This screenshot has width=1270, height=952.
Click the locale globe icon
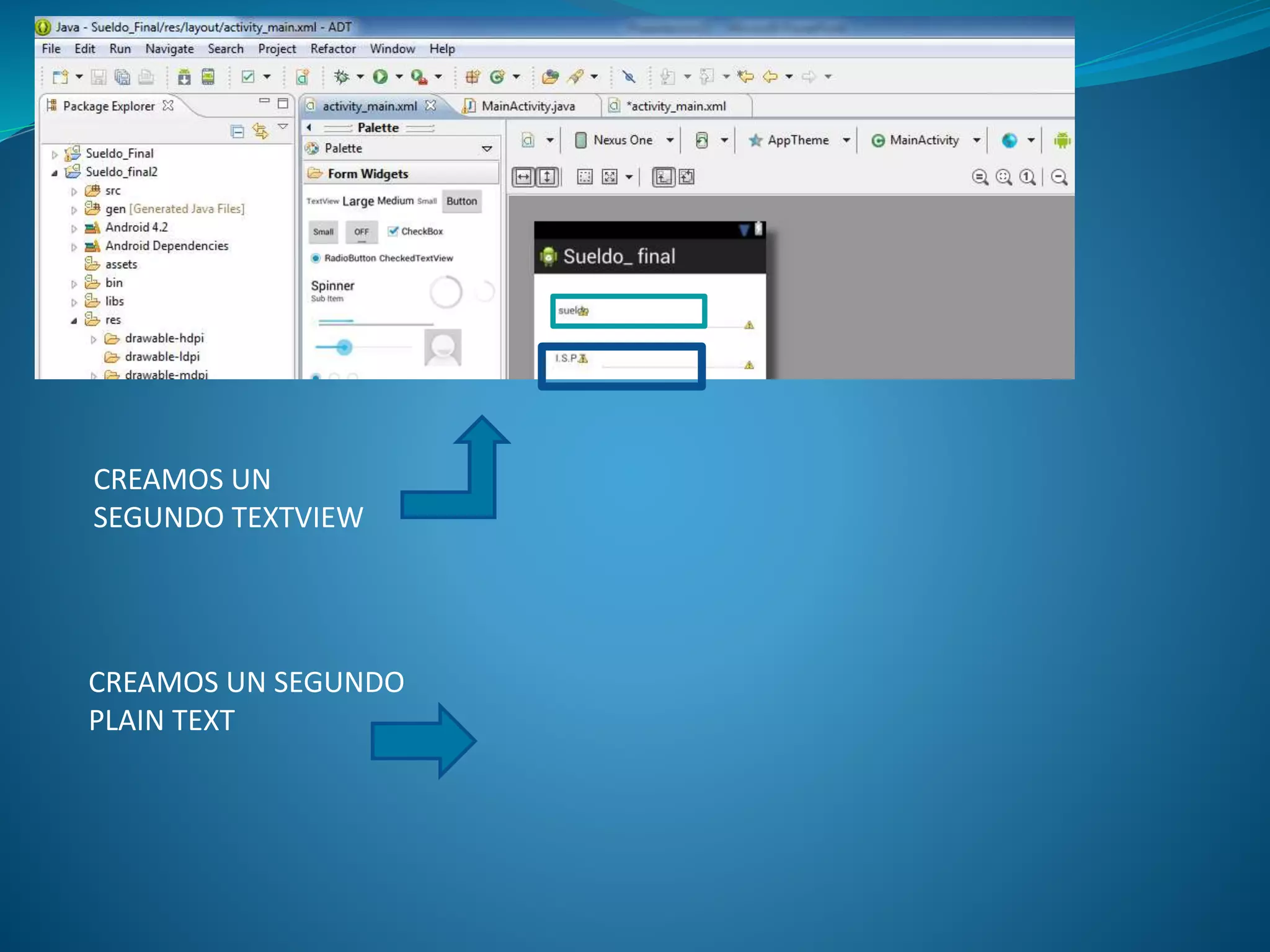(x=1010, y=141)
